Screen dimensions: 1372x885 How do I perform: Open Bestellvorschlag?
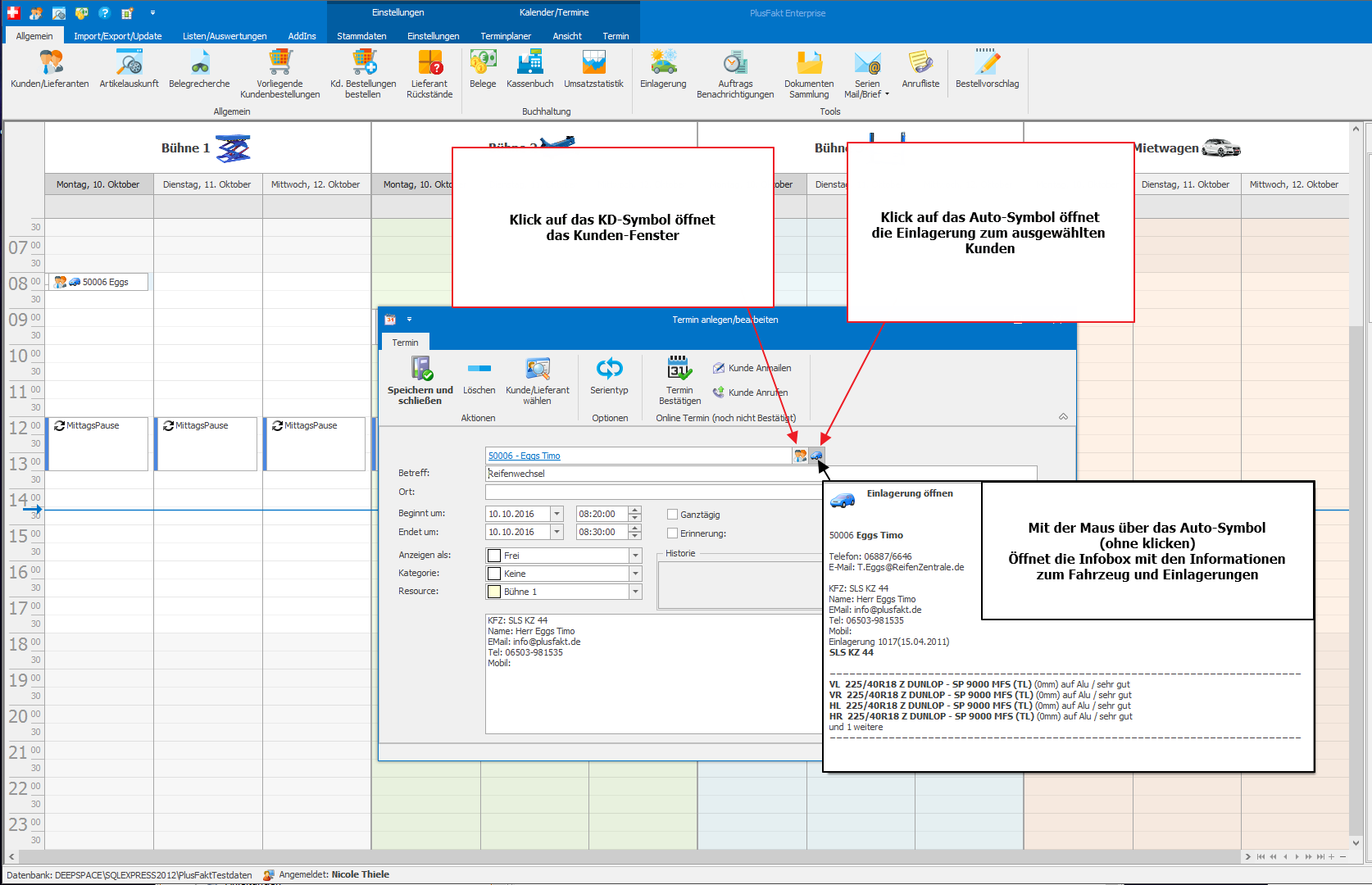(x=987, y=69)
